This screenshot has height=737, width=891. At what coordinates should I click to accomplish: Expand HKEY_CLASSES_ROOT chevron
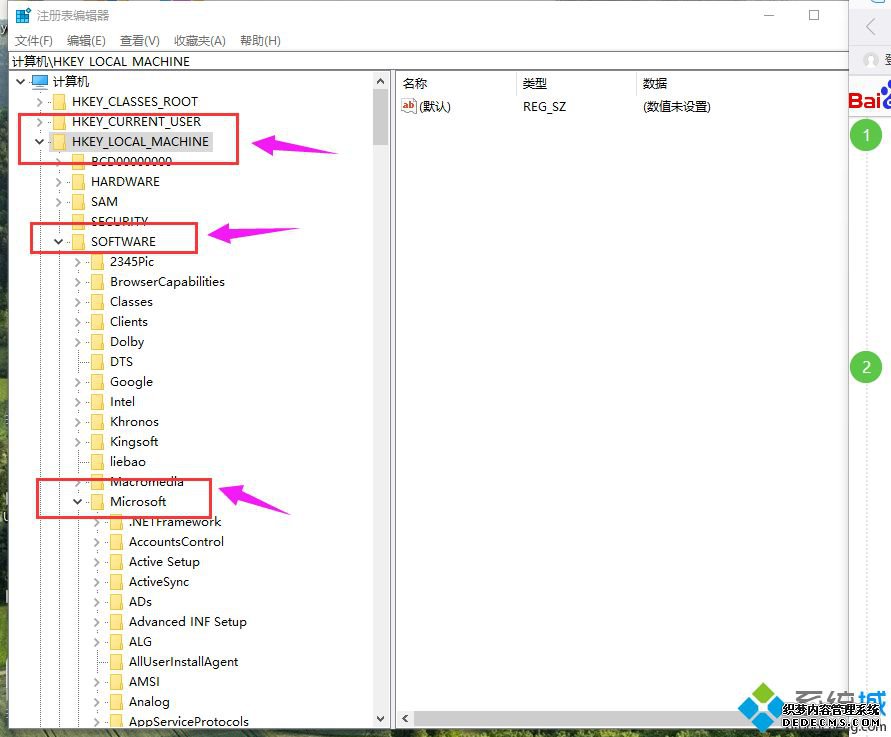pyautogui.click(x=39, y=102)
